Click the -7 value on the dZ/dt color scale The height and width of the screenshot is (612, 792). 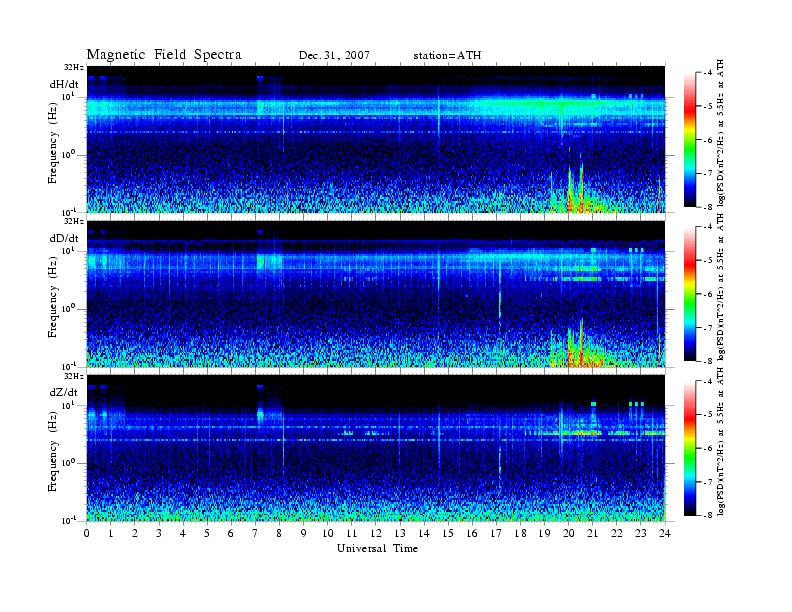tap(709, 482)
